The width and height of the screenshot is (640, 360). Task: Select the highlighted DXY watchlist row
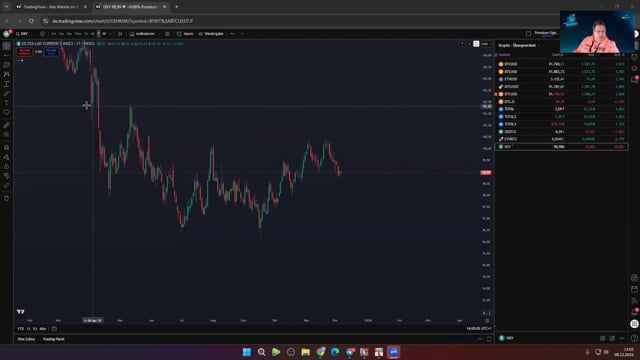(561, 147)
